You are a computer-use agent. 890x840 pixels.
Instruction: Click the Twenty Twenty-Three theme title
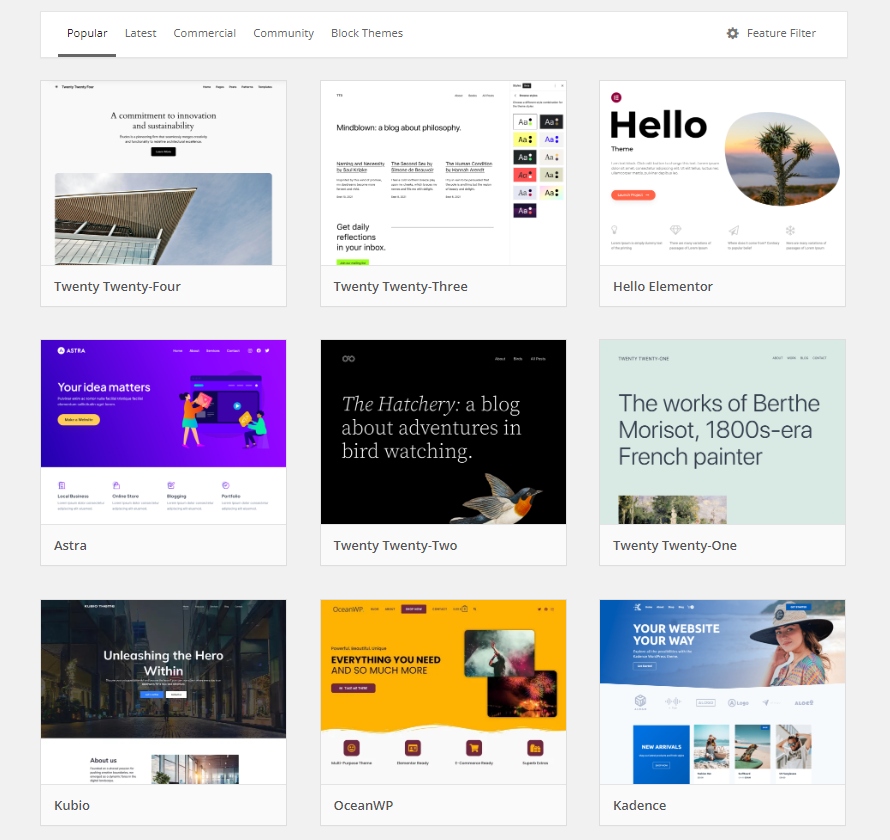coord(401,287)
